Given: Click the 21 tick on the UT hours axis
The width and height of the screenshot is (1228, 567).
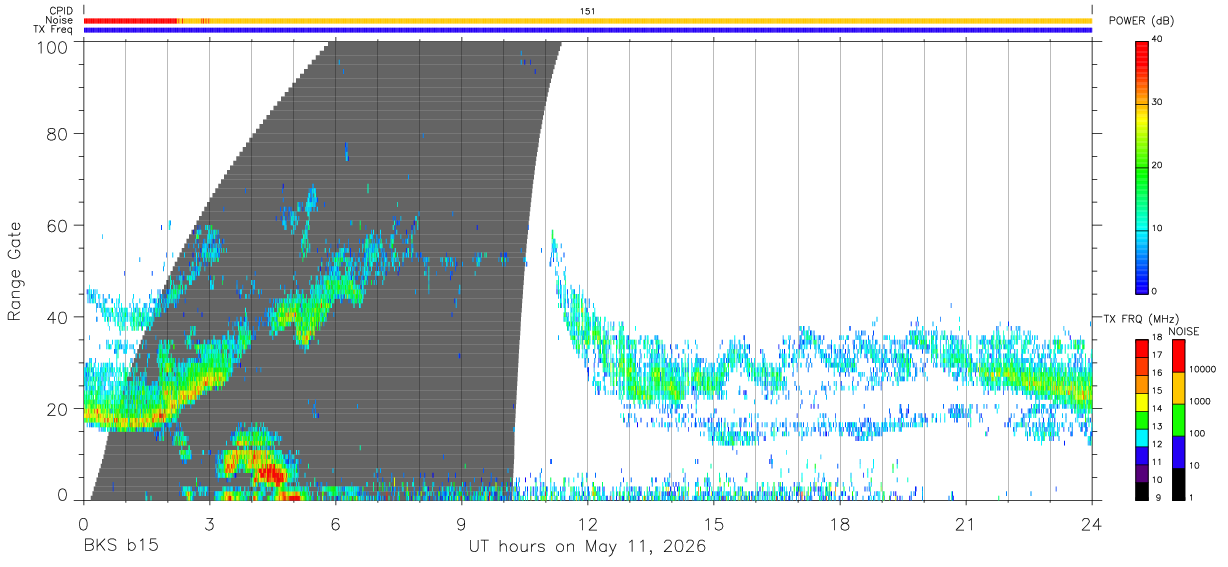Looking at the screenshot, I should pyautogui.click(x=966, y=524).
